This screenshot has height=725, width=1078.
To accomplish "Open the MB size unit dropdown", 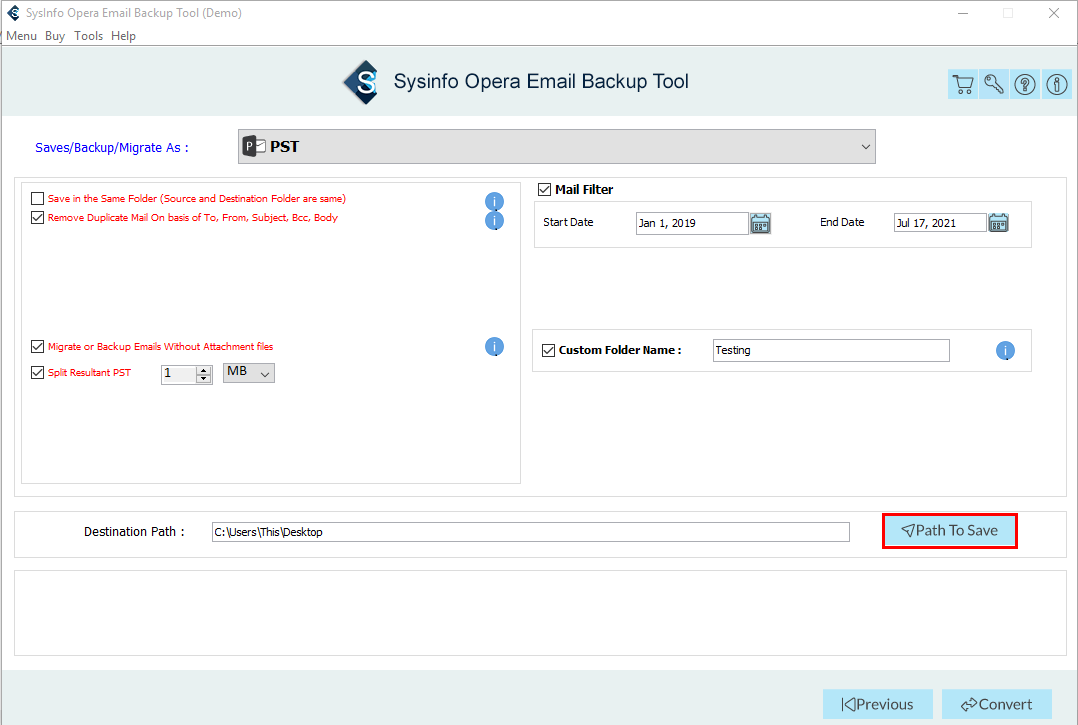I will (249, 373).
